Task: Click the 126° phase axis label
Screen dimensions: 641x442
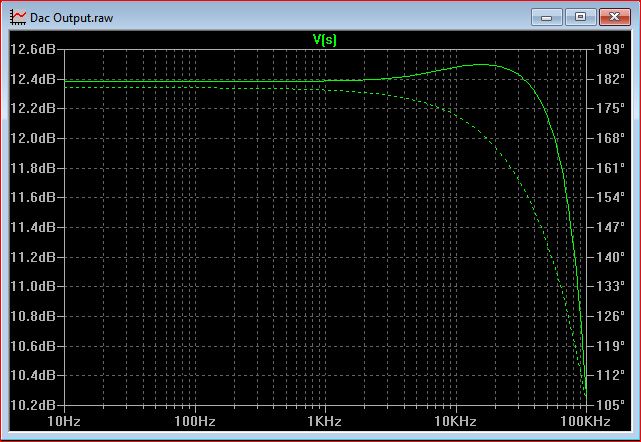Action: [611, 316]
